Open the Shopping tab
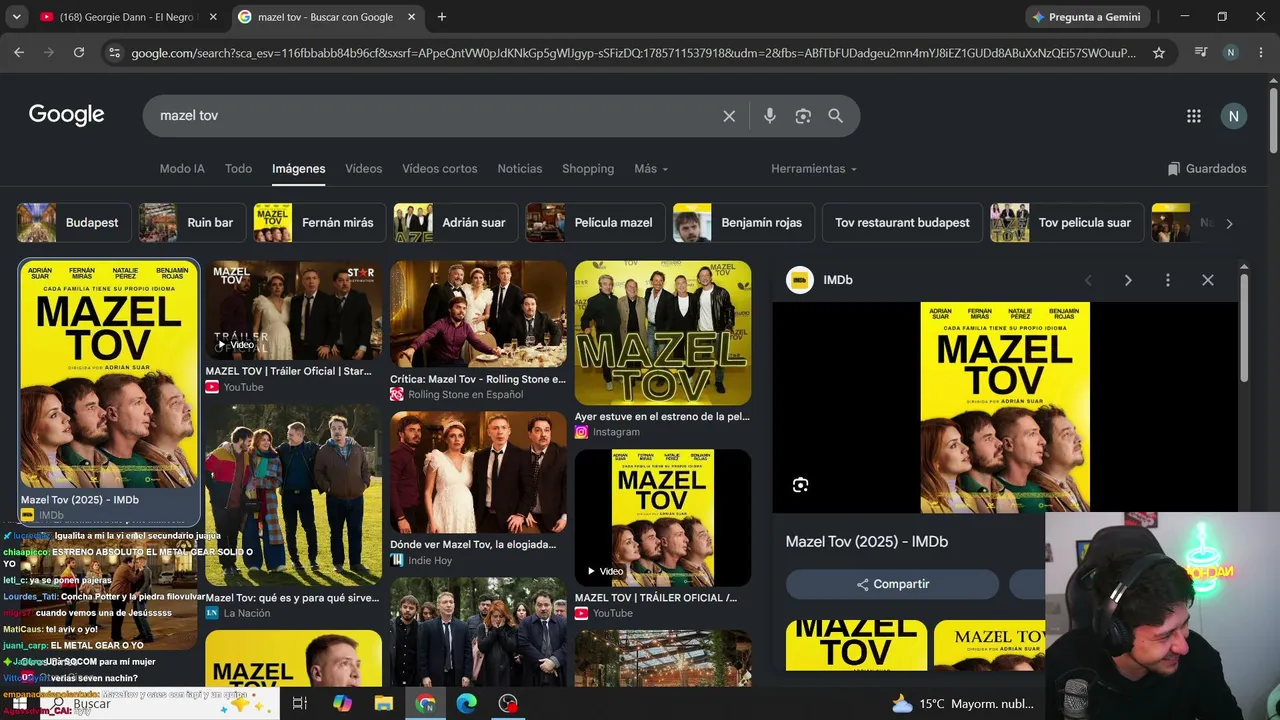 pos(588,169)
